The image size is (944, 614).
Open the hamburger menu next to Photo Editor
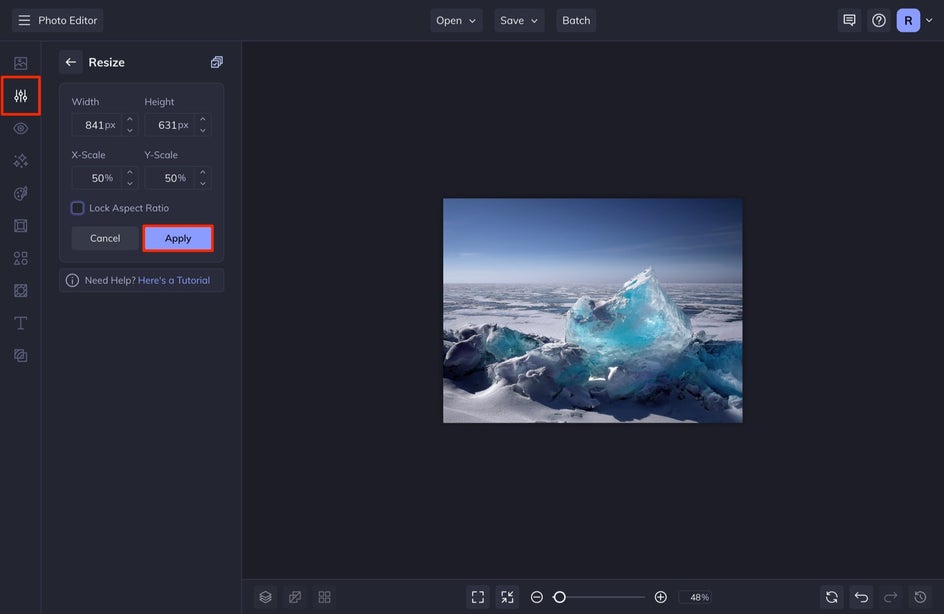point(24,20)
